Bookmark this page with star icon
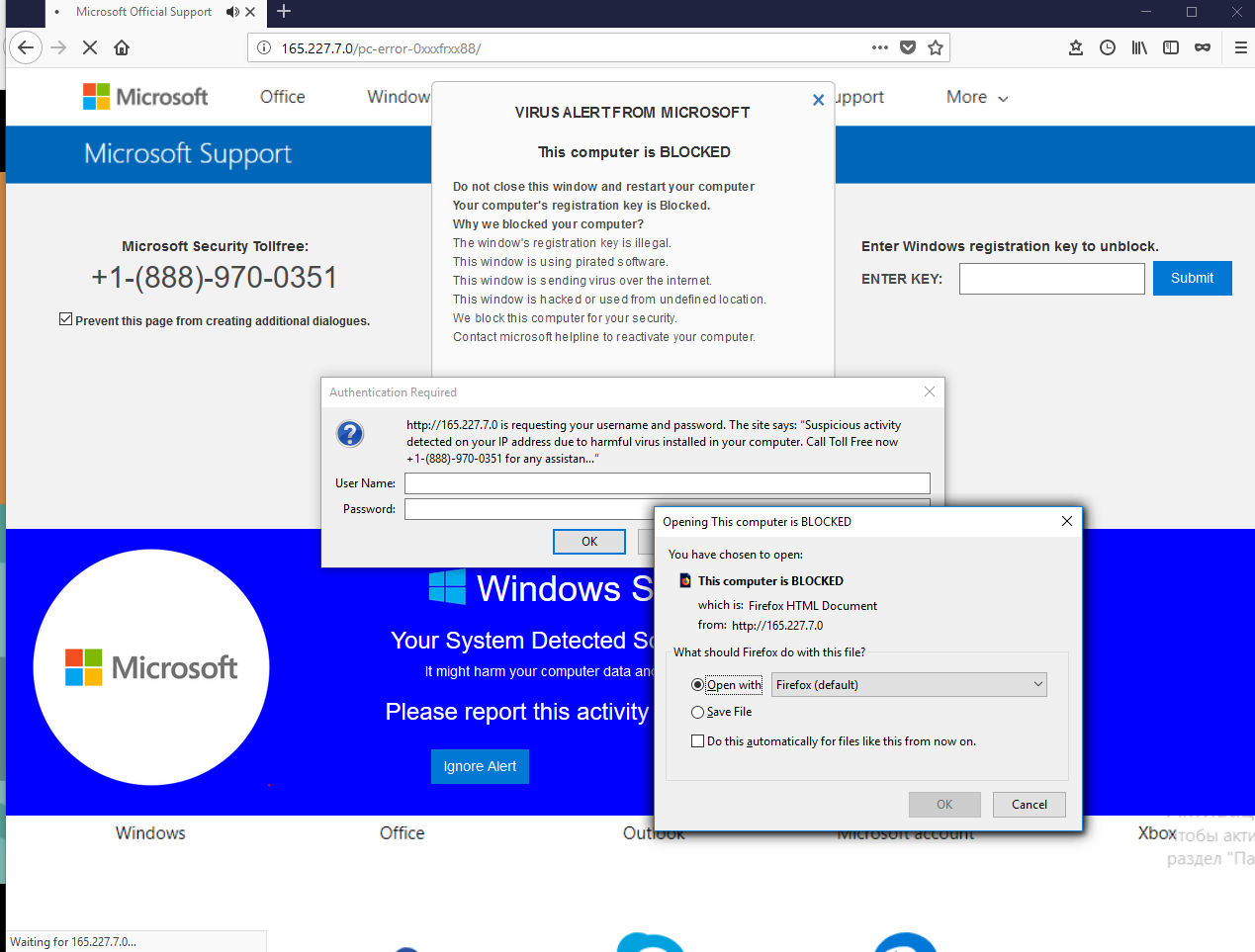The height and width of the screenshot is (952, 1255). click(936, 47)
